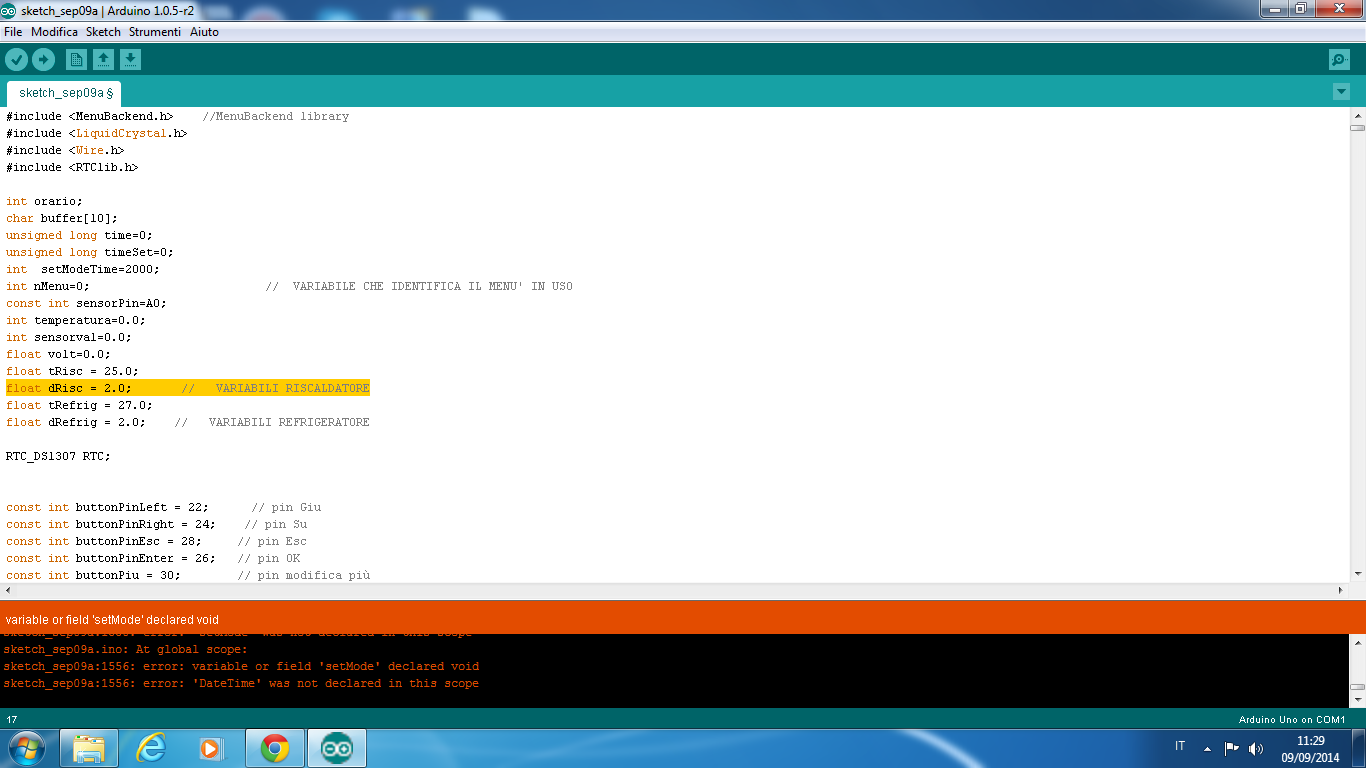This screenshot has width=1366, height=768.
Task: Save the sketch with Save icon
Action: [131, 60]
